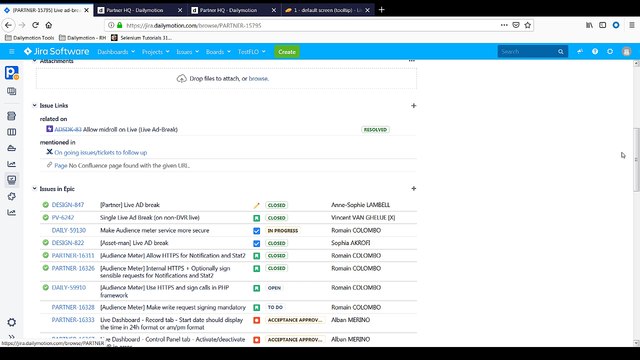Open issue PARTNER-16328
The width and height of the screenshot is (640, 360).
tap(73, 307)
